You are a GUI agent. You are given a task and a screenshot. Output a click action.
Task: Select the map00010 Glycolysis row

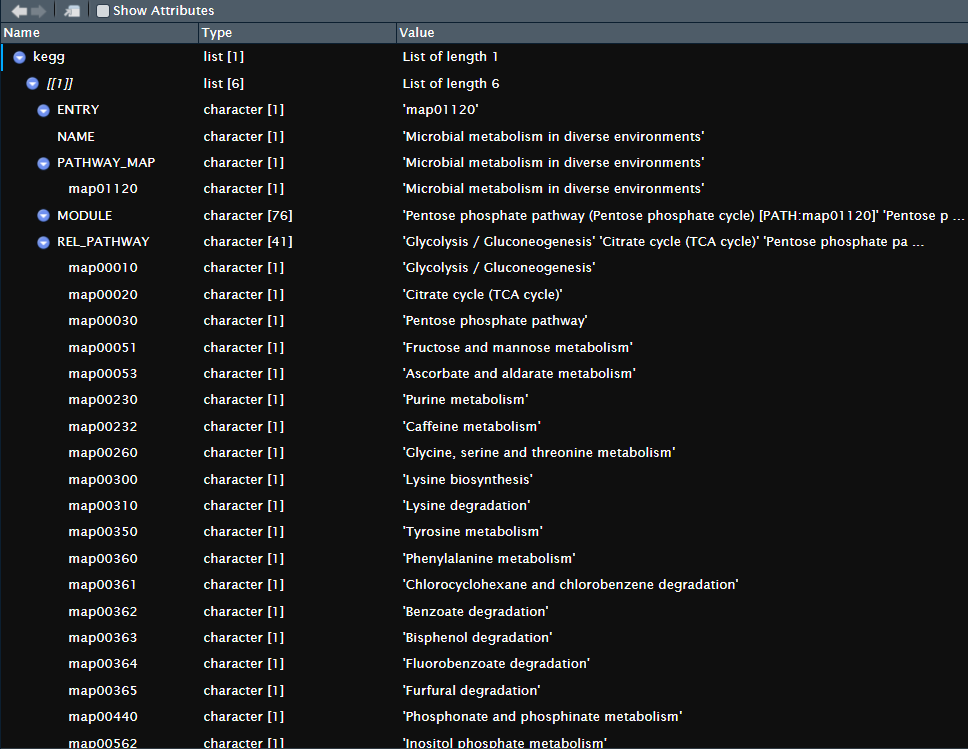[x=103, y=268]
